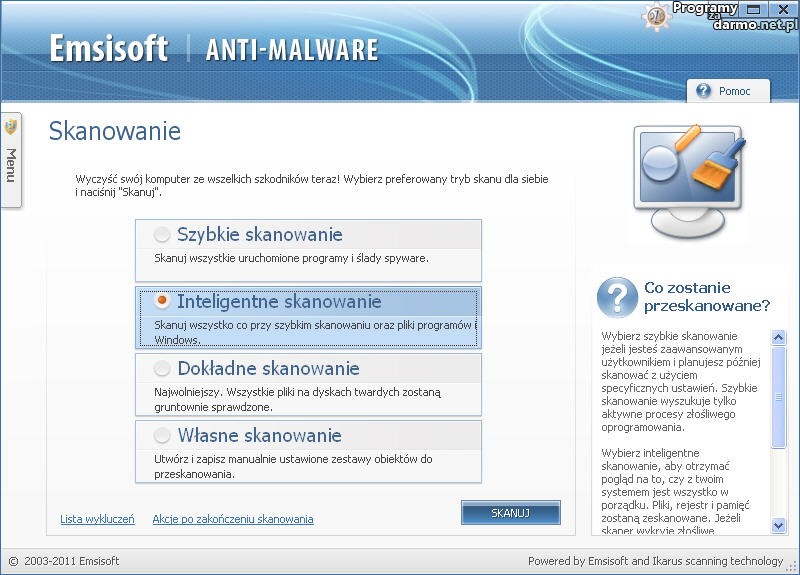800x575 pixels.
Task: Open the Lista wykluczeń link
Action: click(97, 519)
